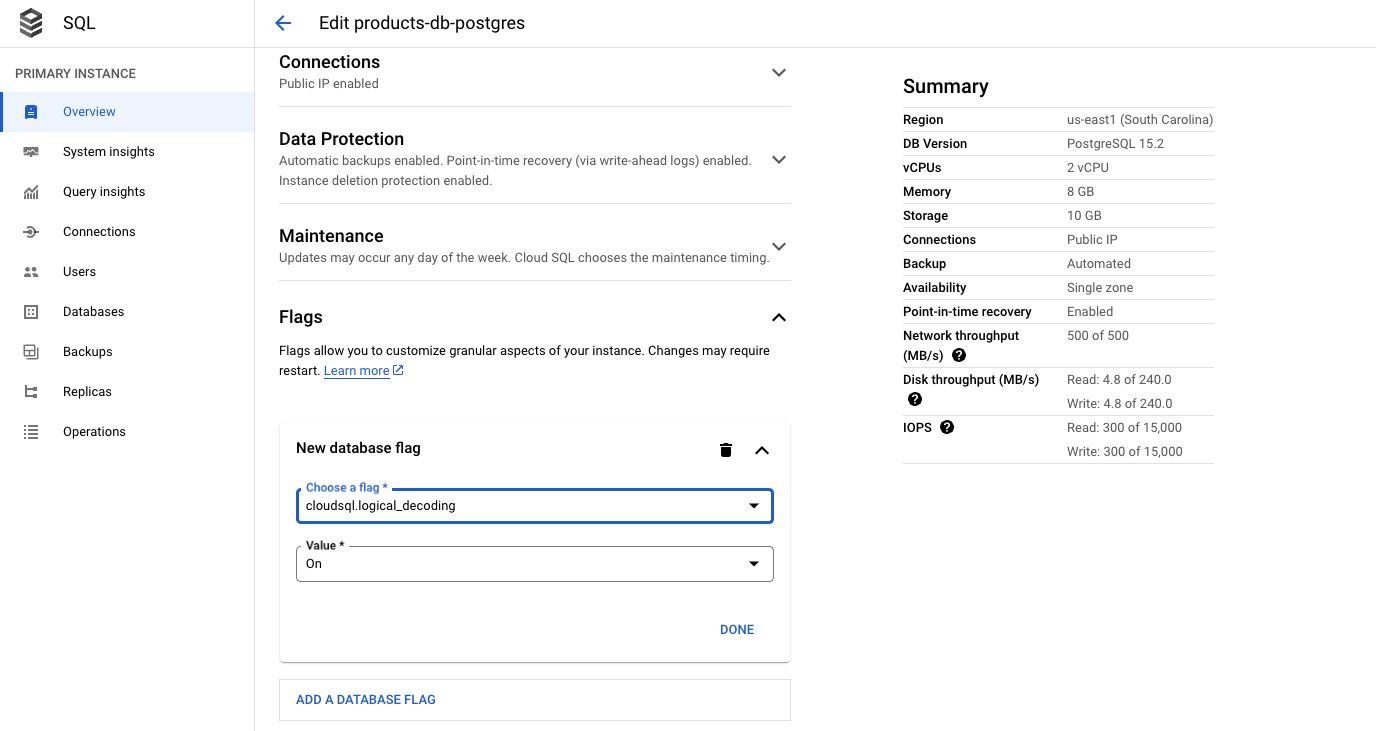Expand the Data Protection section chevron
The width and height of the screenshot is (1376, 731).
pos(779,160)
